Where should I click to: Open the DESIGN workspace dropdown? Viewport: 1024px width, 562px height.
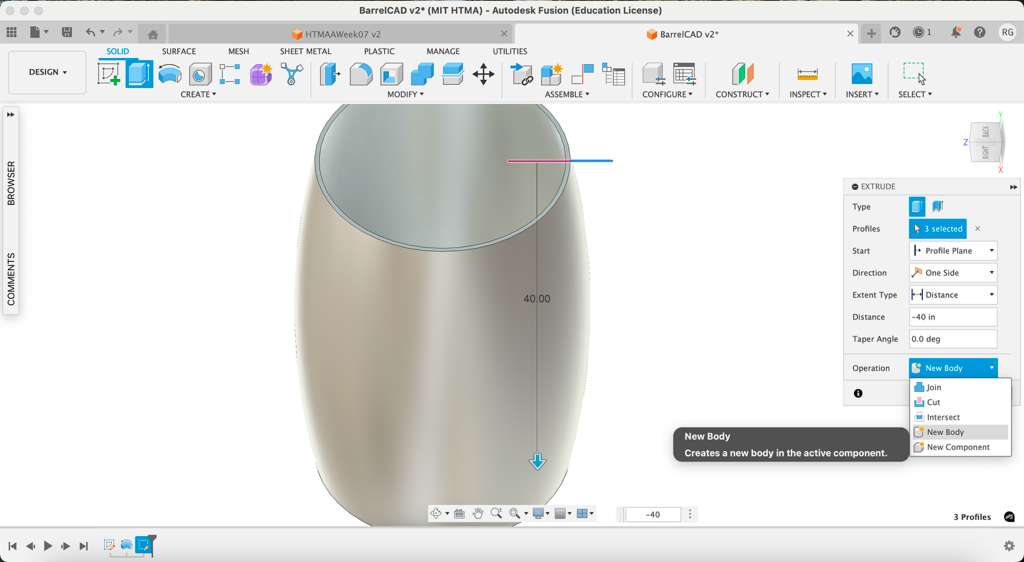47,72
